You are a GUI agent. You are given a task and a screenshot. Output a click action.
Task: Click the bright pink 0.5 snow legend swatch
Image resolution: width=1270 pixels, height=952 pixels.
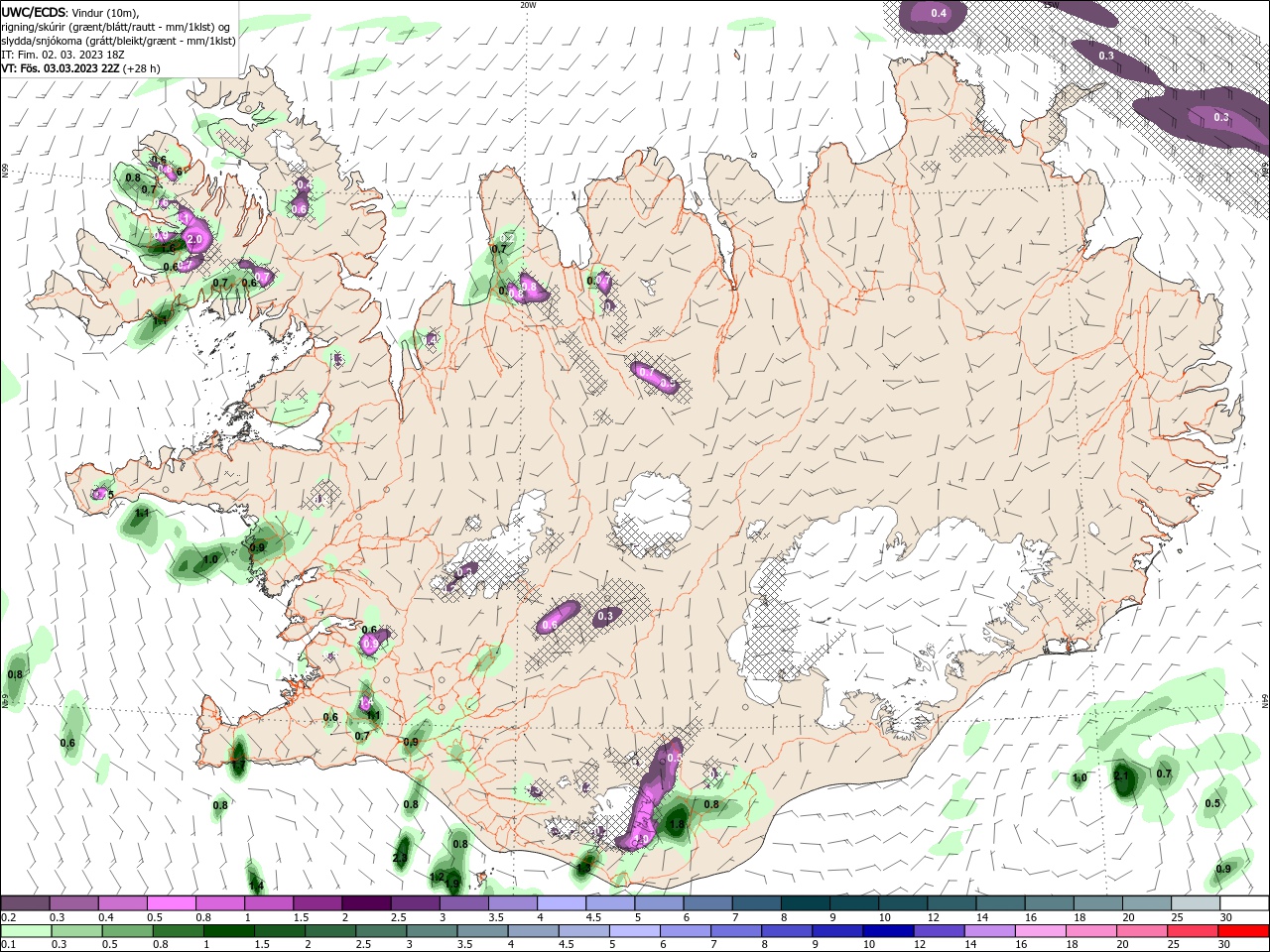click(171, 903)
